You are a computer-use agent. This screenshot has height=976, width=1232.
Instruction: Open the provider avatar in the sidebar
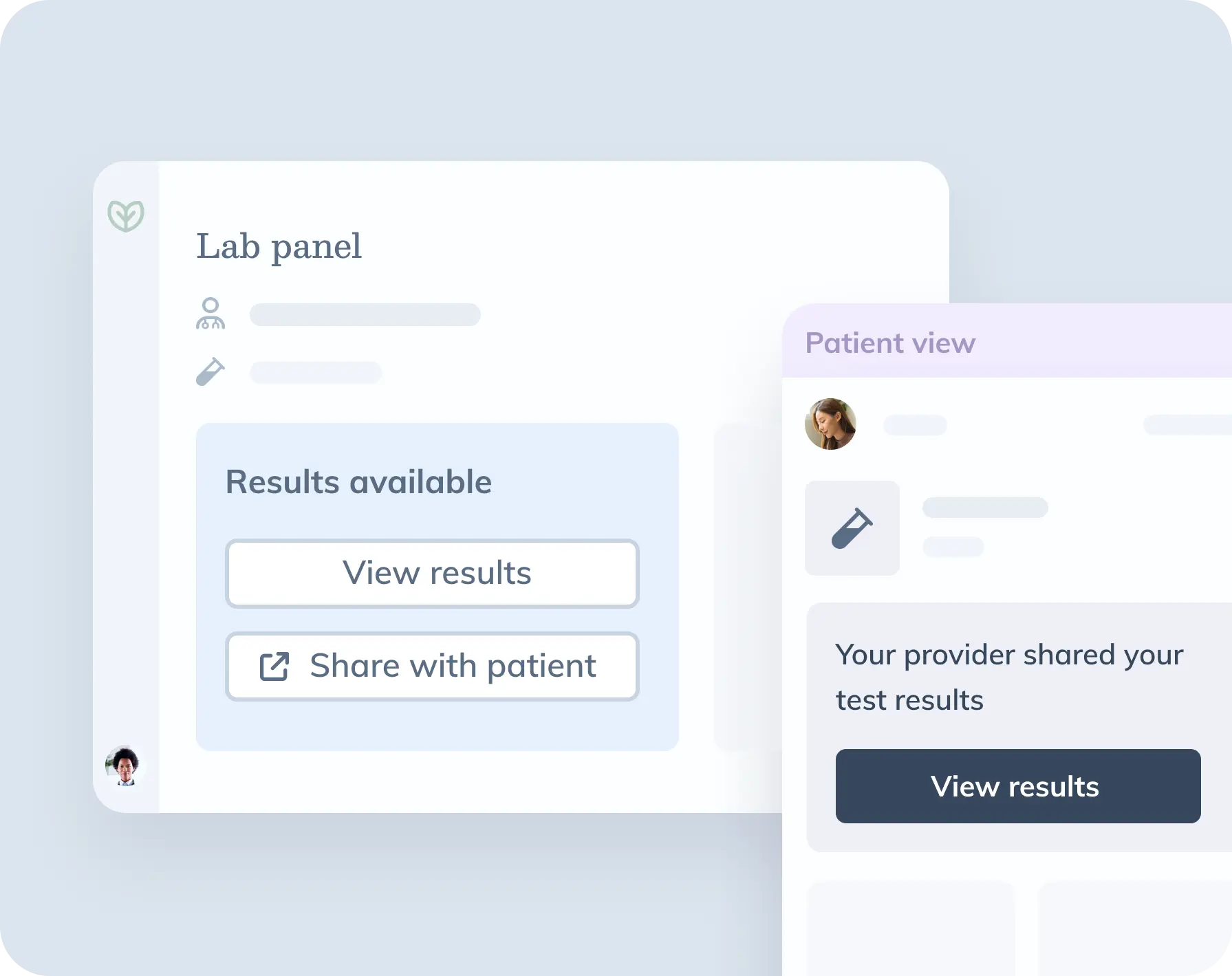[x=125, y=766]
